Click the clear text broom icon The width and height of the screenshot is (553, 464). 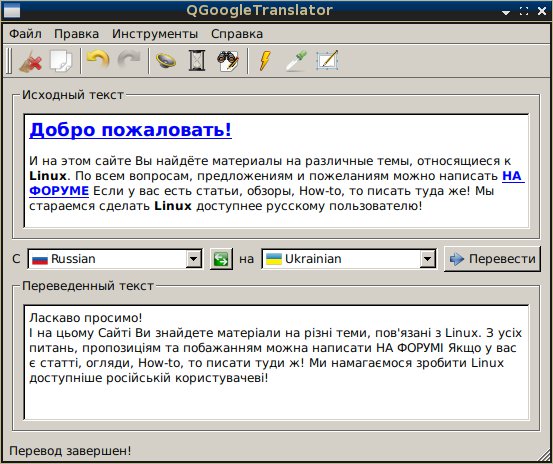click(x=30, y=61)
